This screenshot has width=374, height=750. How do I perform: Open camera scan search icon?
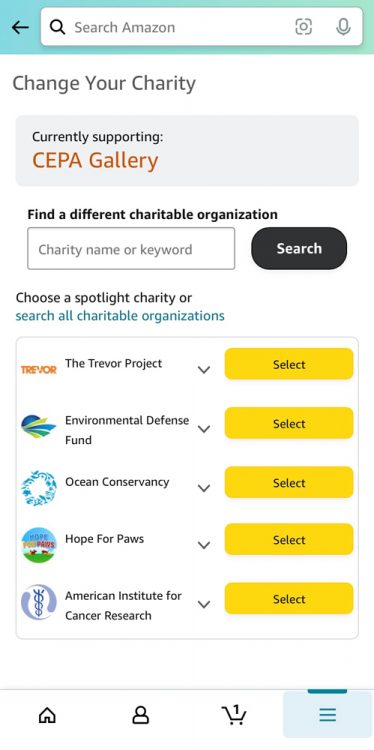(x=303, y=27)
